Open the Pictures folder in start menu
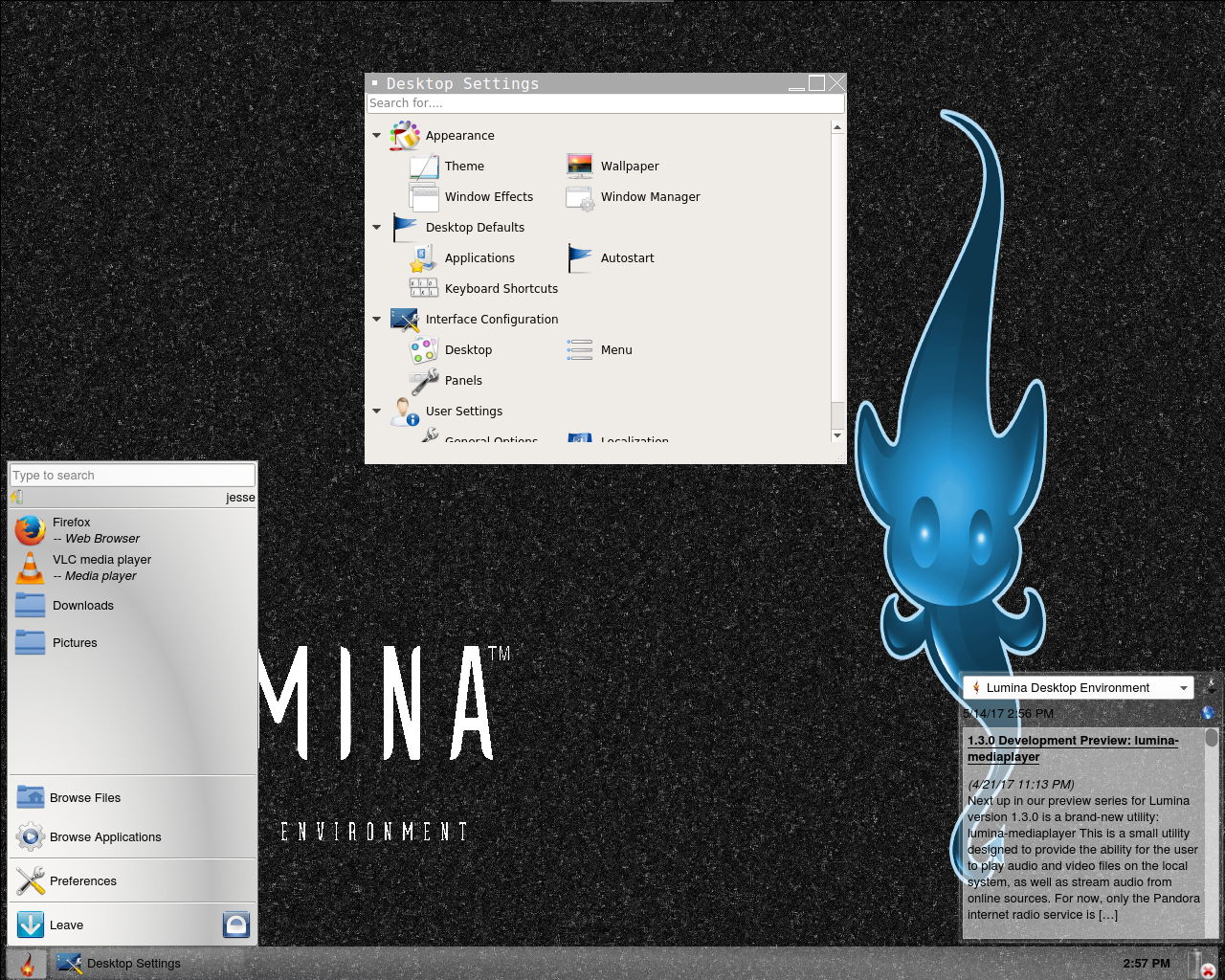This screenshot has height=980, width=1225. (132, 643)
